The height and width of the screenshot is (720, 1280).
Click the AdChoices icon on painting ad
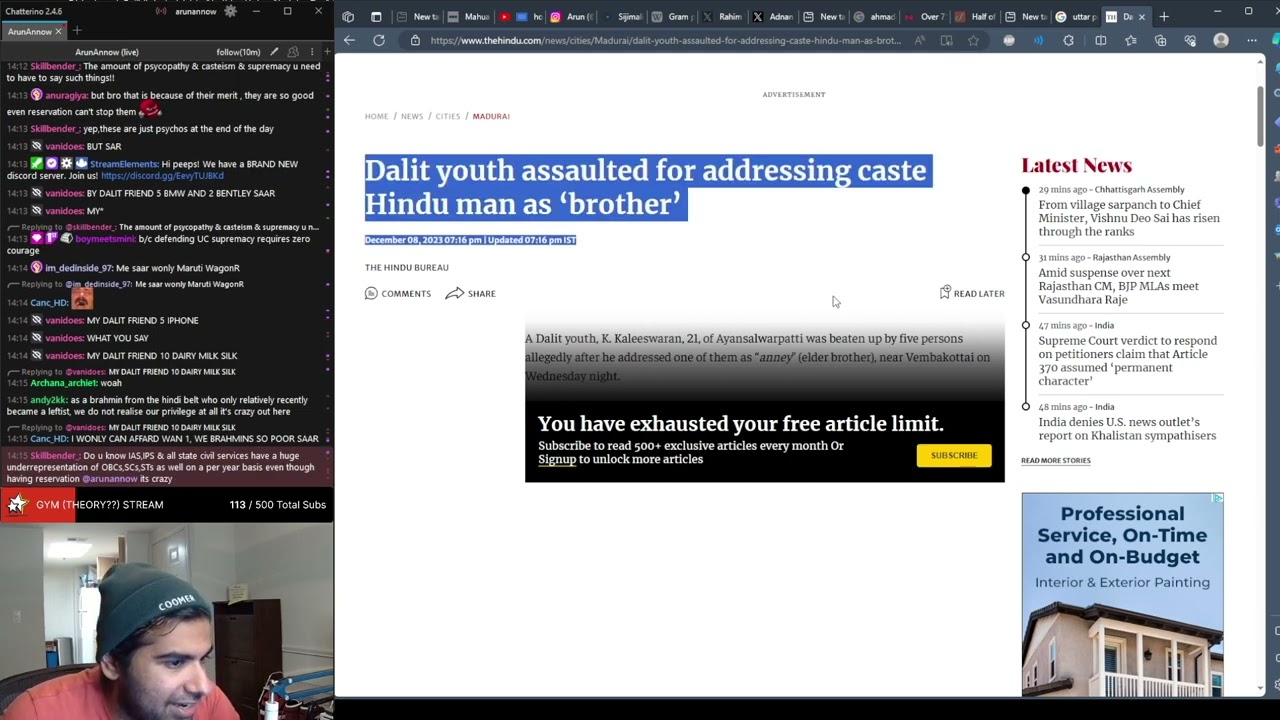1216,498
